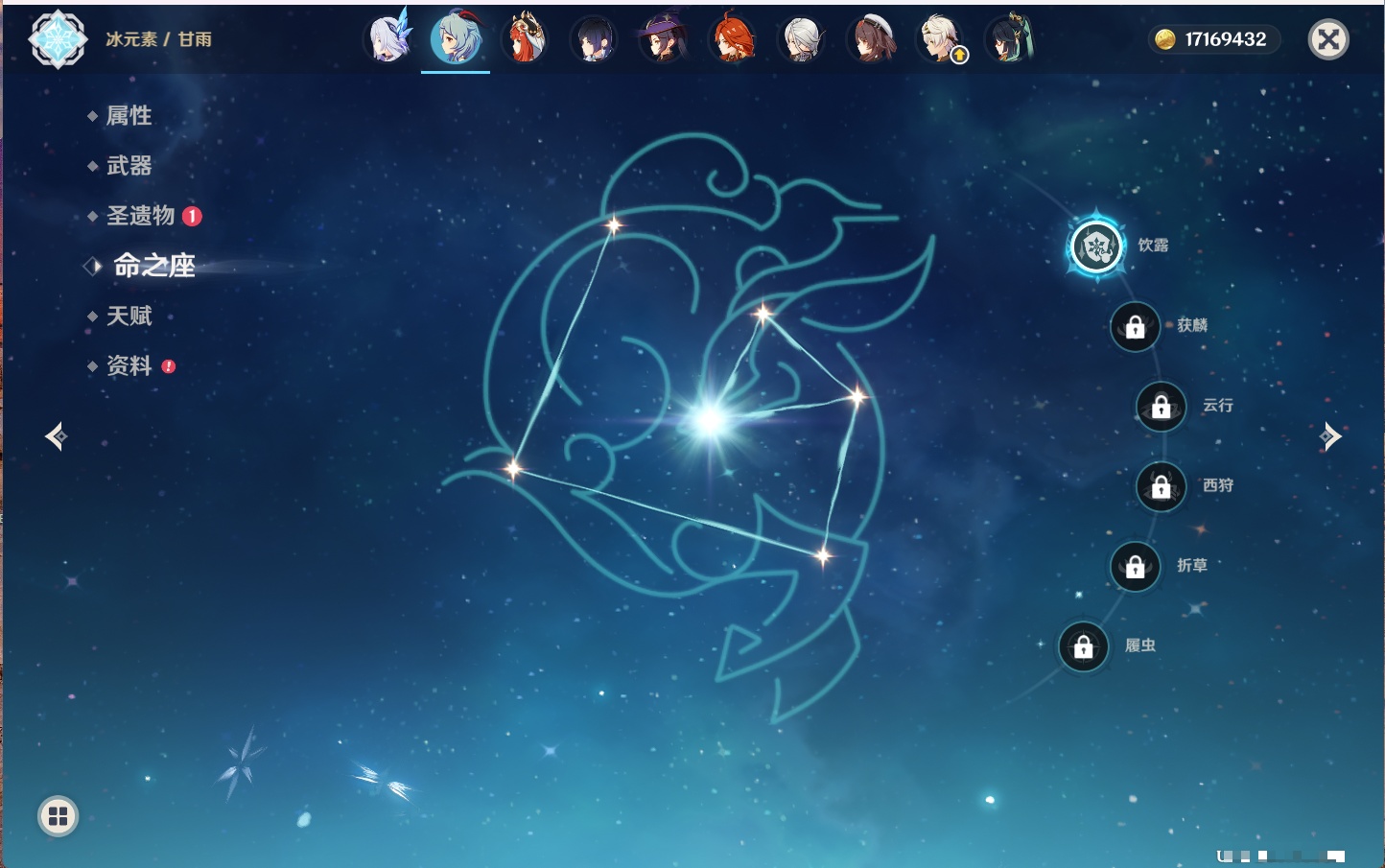Select the brown-haired avatar with white cap
This screenshot has width=1385, height=868.
[870, 39]
